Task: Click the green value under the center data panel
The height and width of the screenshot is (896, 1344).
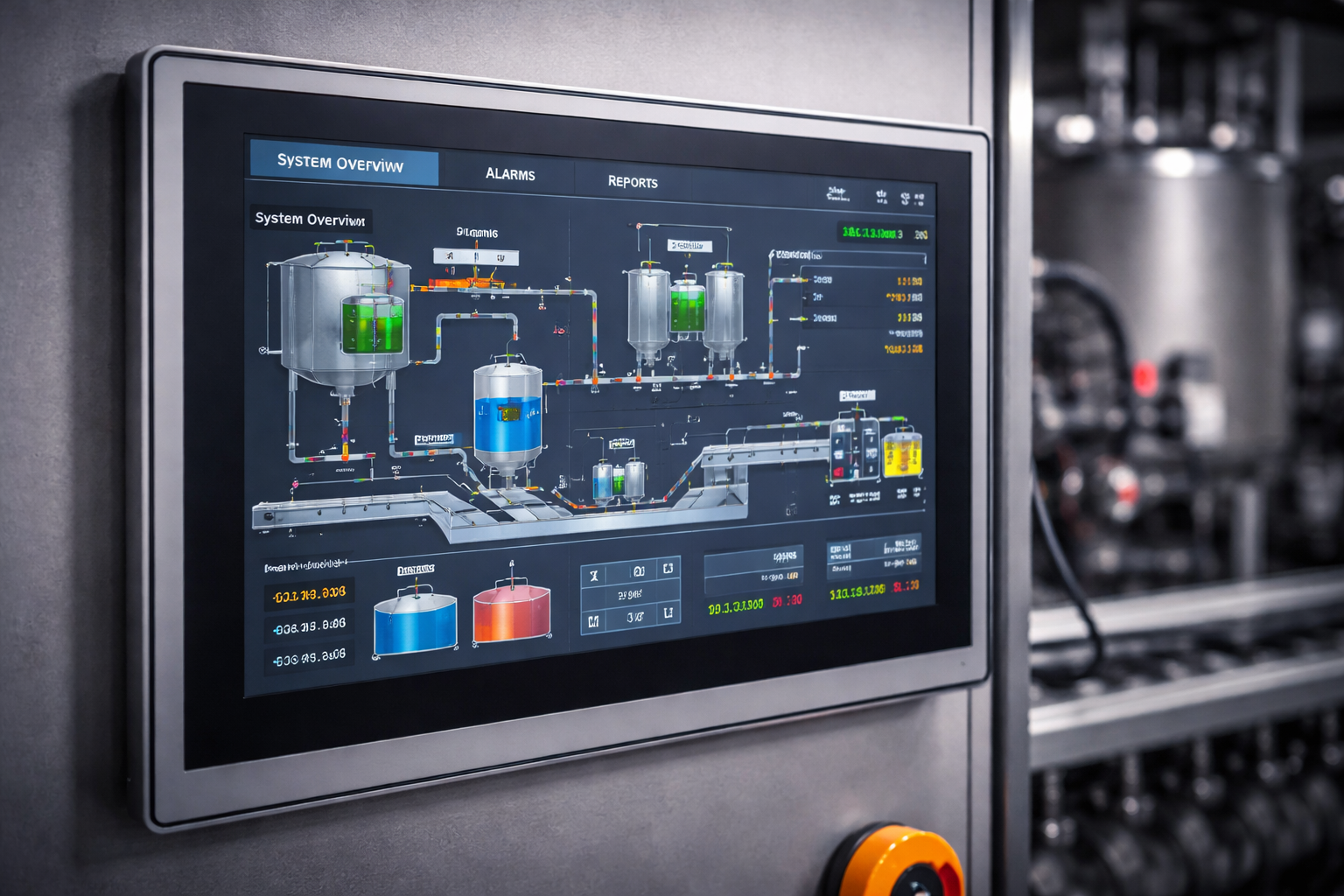Action: (x=736, y=605)
